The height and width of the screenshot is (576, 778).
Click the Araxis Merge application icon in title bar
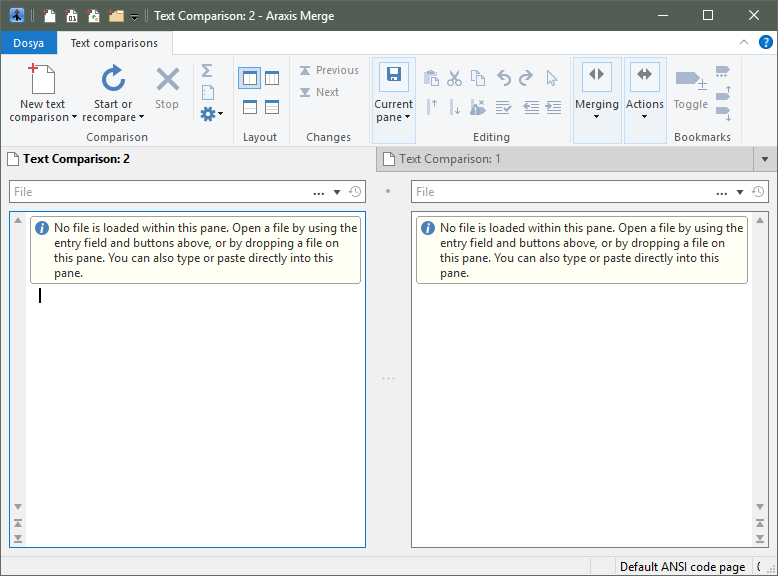pos(17,15)
